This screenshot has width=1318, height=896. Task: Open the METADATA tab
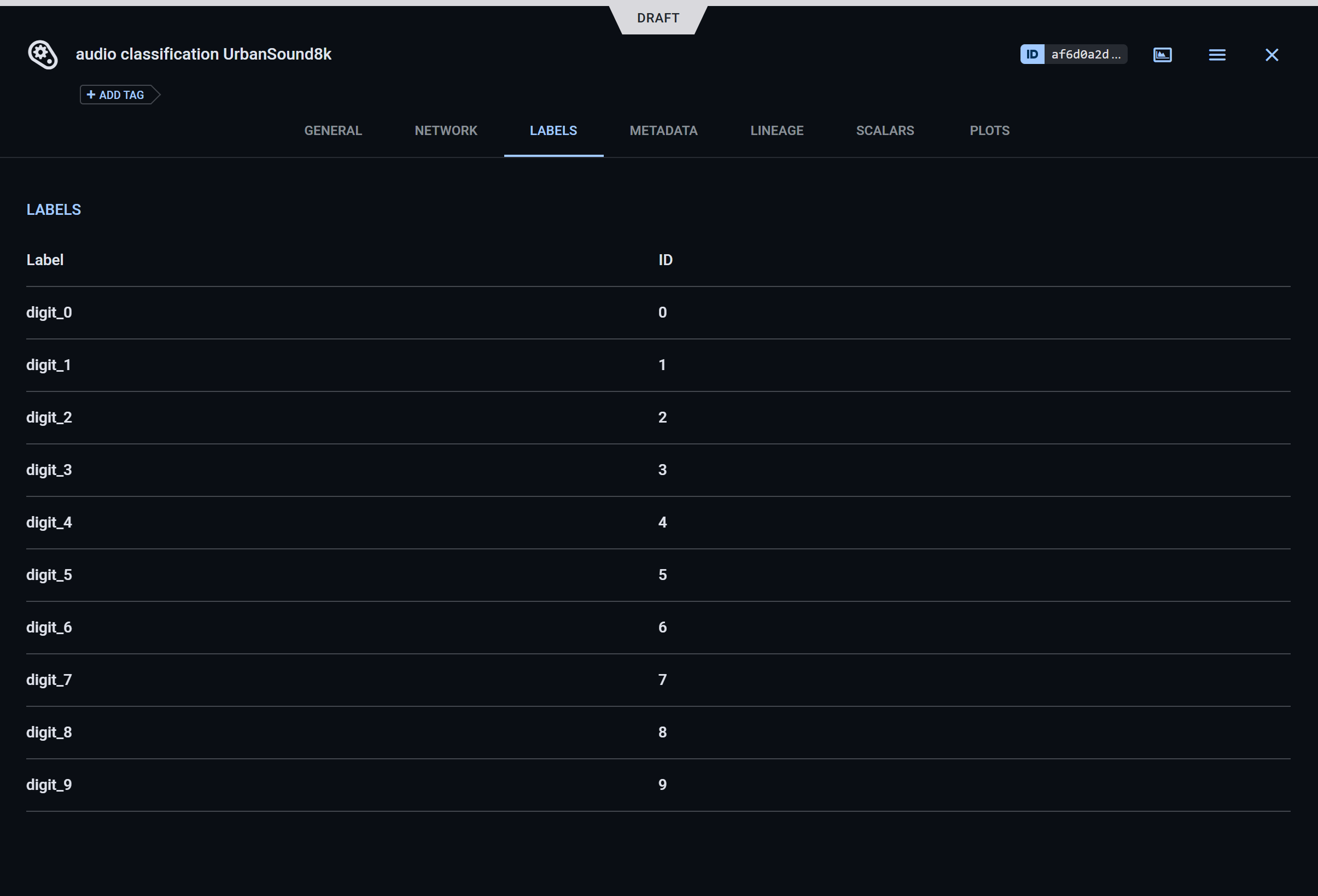point(663,130)
